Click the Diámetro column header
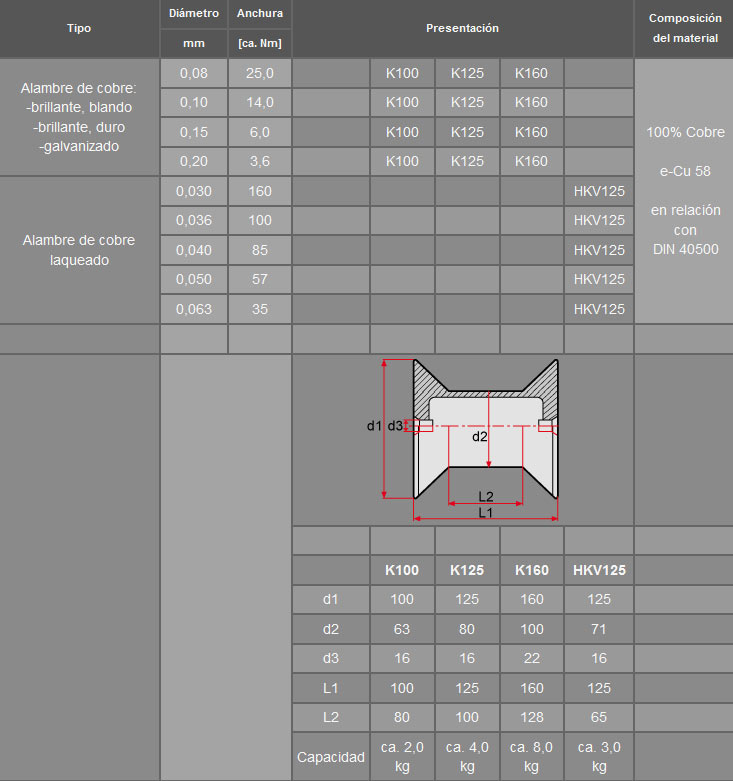The width and height of the screenshot is (733, 781). (x=194, y=13)
